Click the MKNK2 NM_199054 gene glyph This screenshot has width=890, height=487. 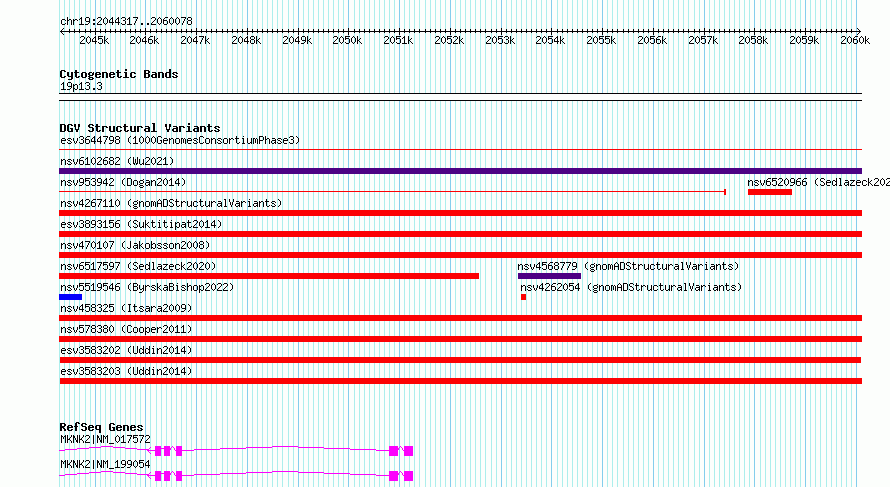236,476
